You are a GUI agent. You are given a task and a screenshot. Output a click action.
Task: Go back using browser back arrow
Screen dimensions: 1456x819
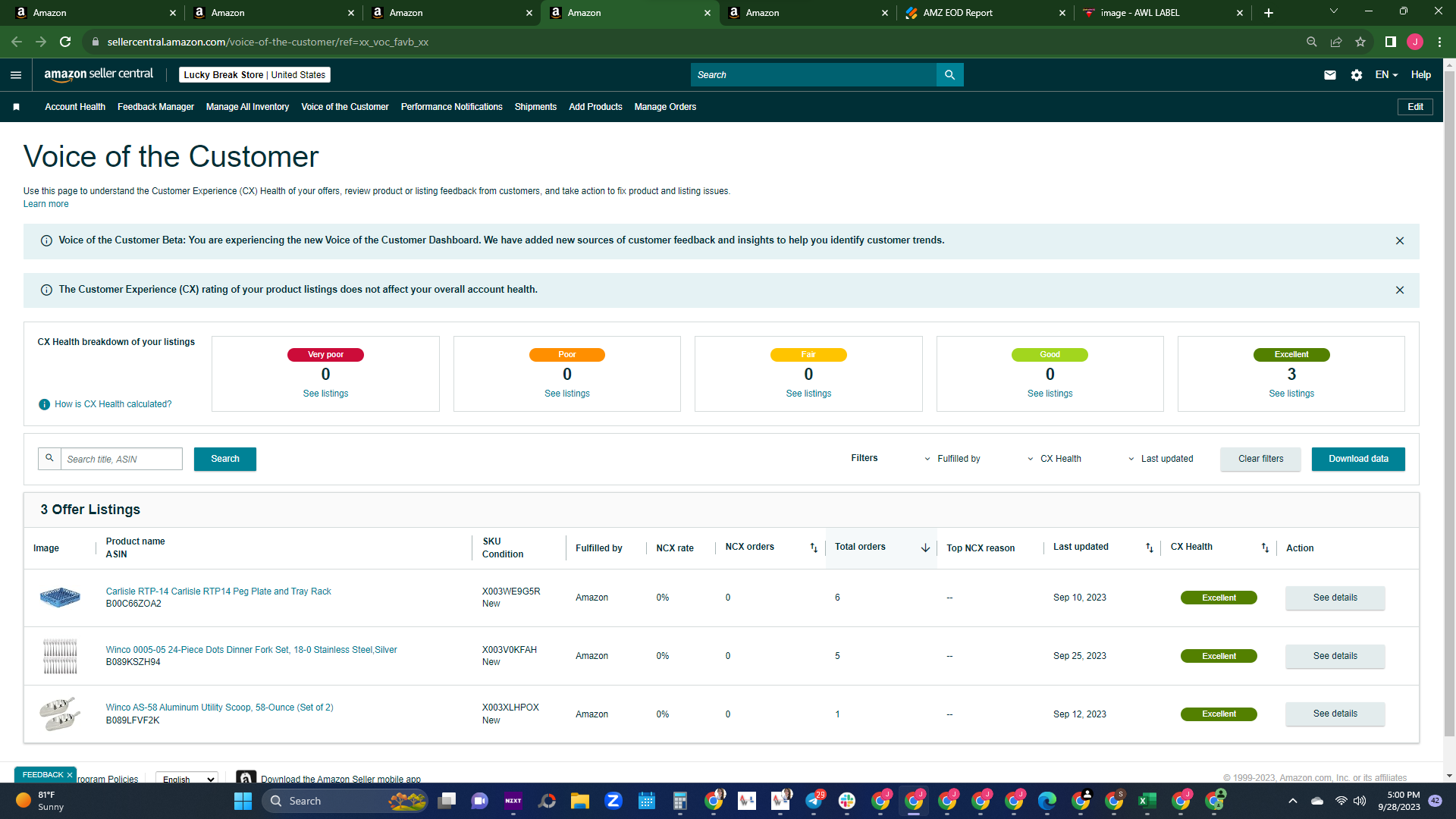click(17, 42)
